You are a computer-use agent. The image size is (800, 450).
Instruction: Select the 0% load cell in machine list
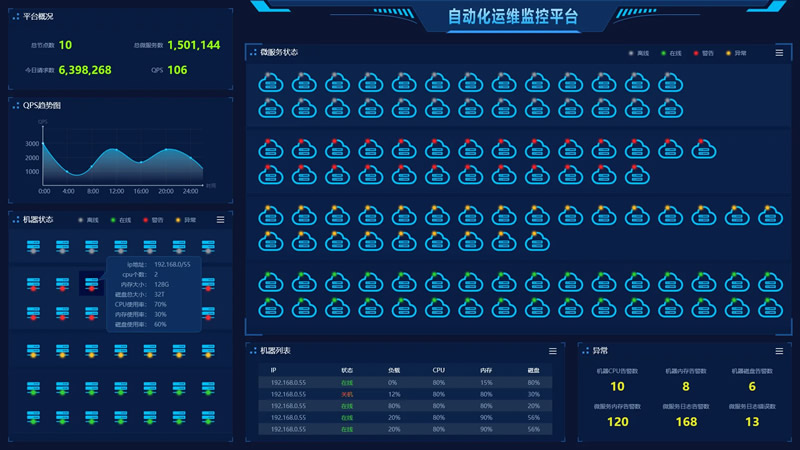click(x=392, y=383)
